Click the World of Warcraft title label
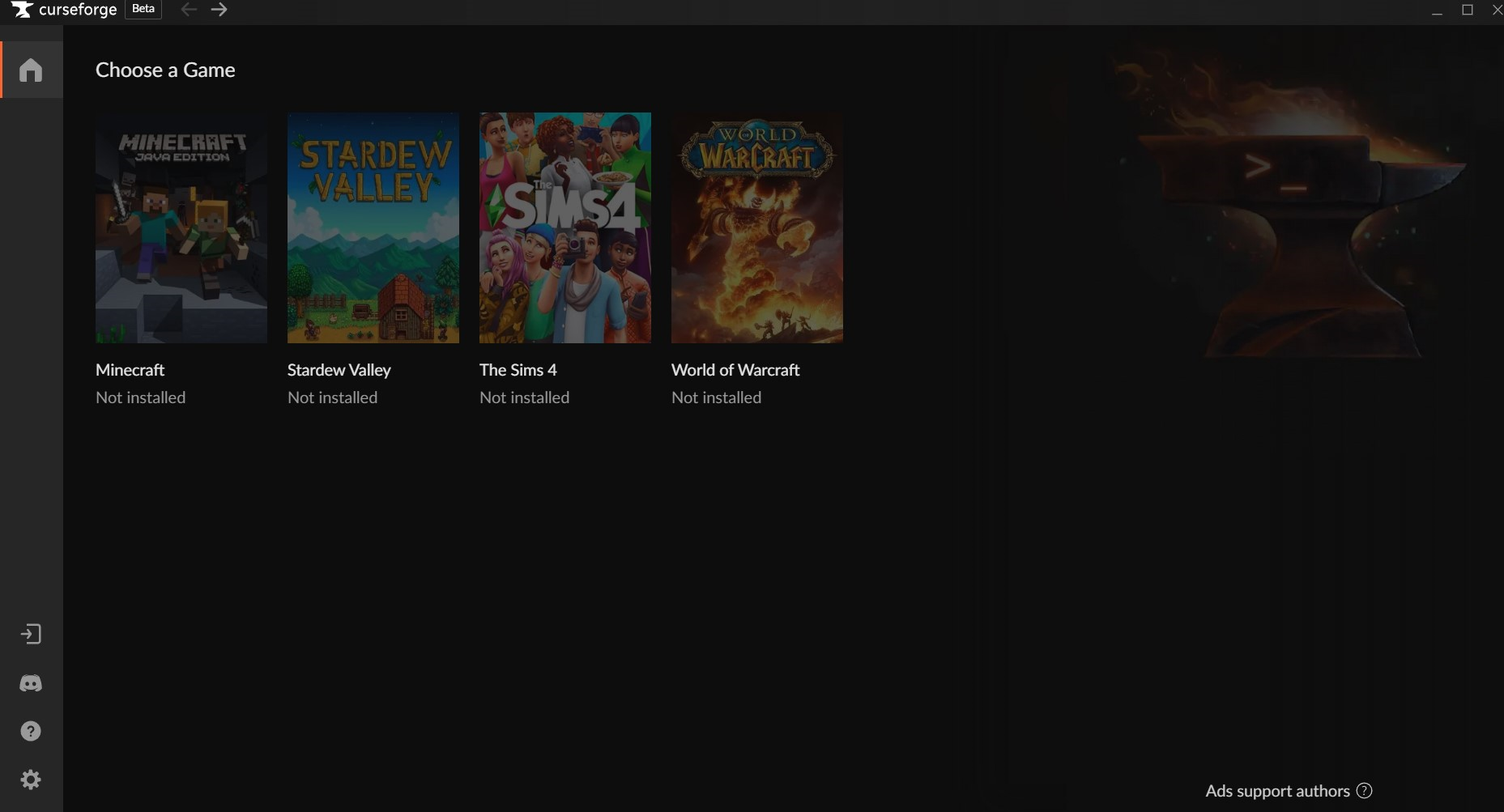The width and height of the screenshot is (1504, 812). click(x=735, y=370)
